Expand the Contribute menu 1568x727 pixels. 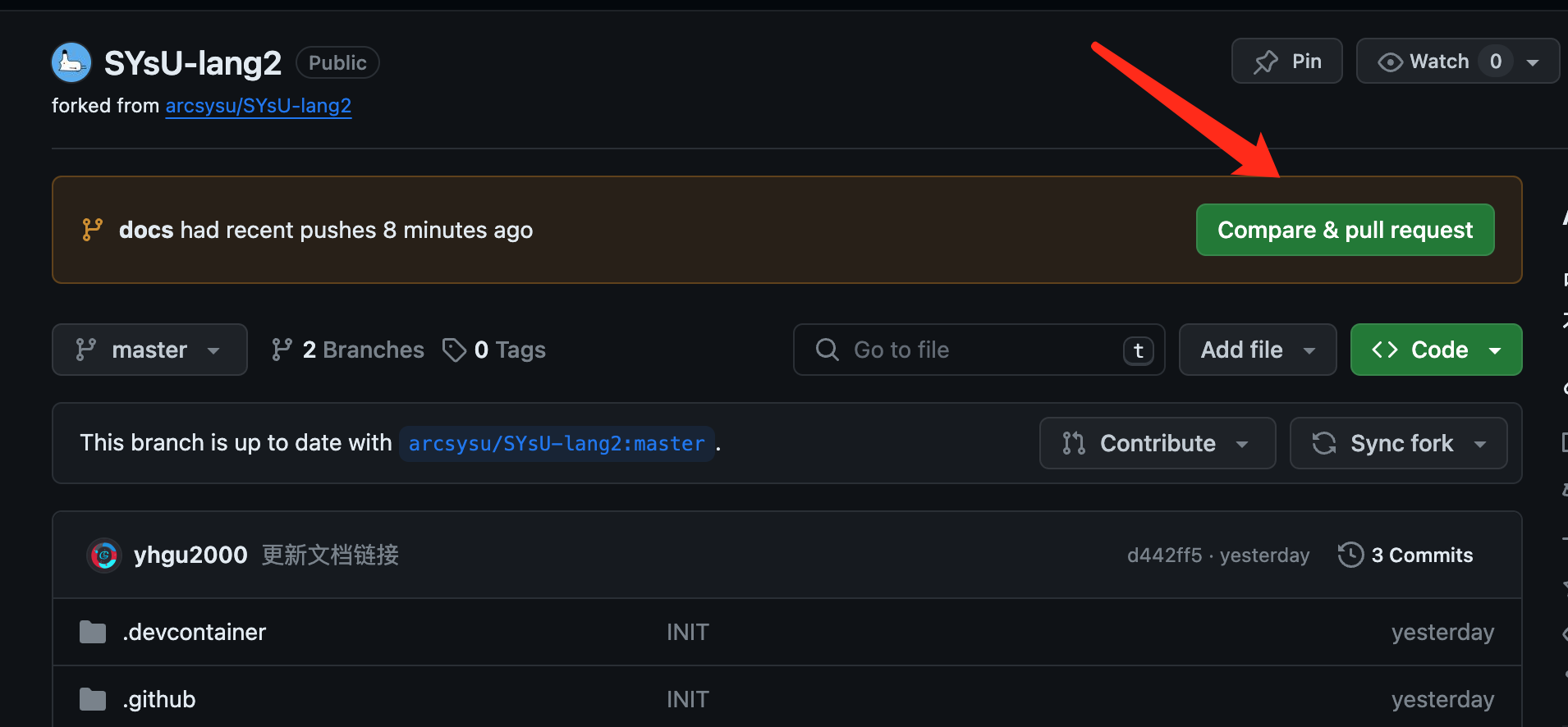(1157, 443)
